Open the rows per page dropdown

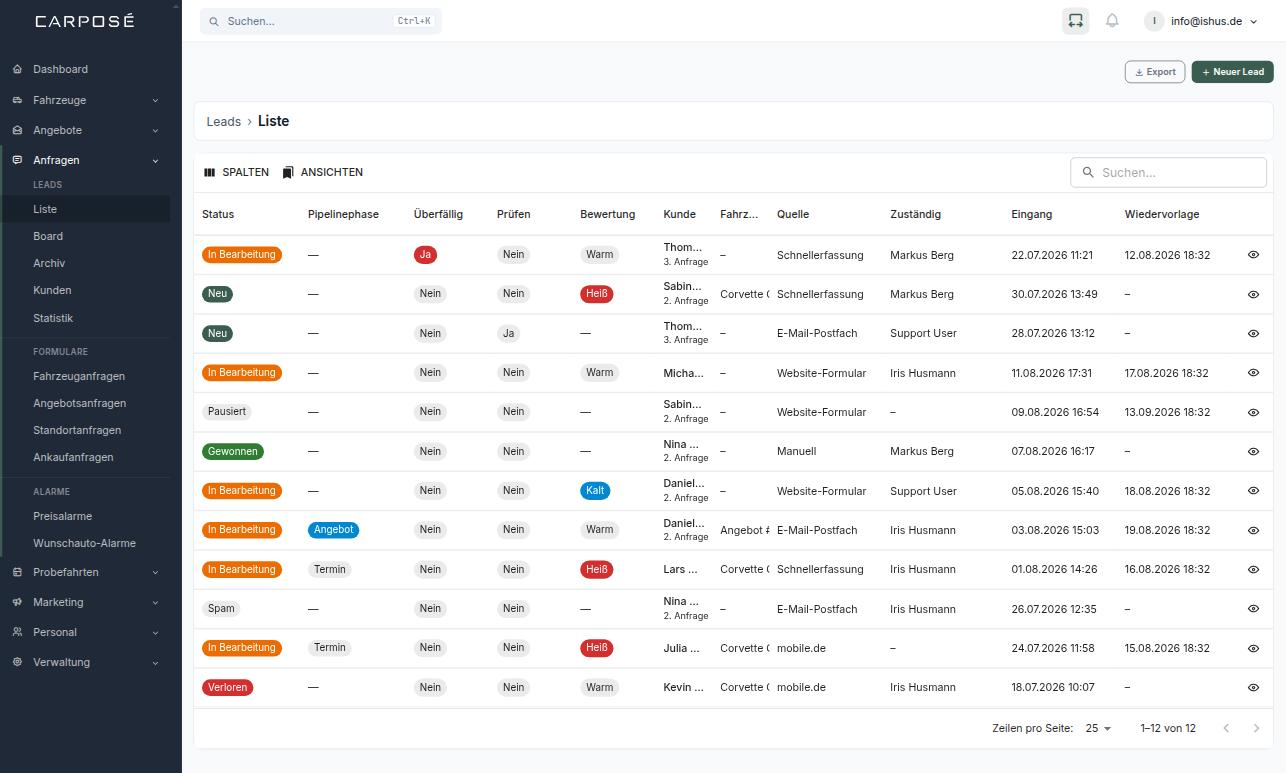(1098, 728)
